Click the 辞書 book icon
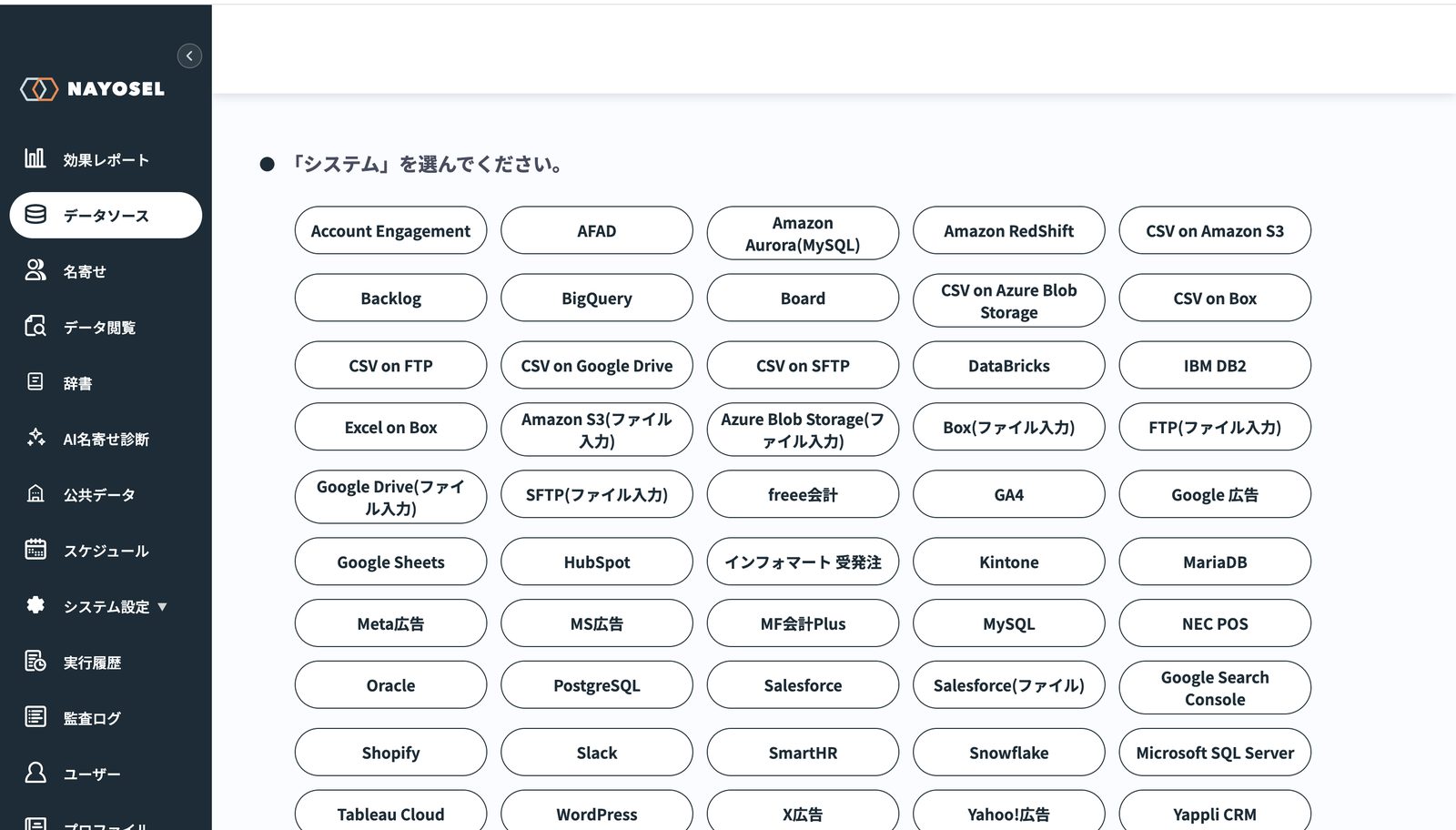This screenshot has height=830, width=1456. (35, 381)
